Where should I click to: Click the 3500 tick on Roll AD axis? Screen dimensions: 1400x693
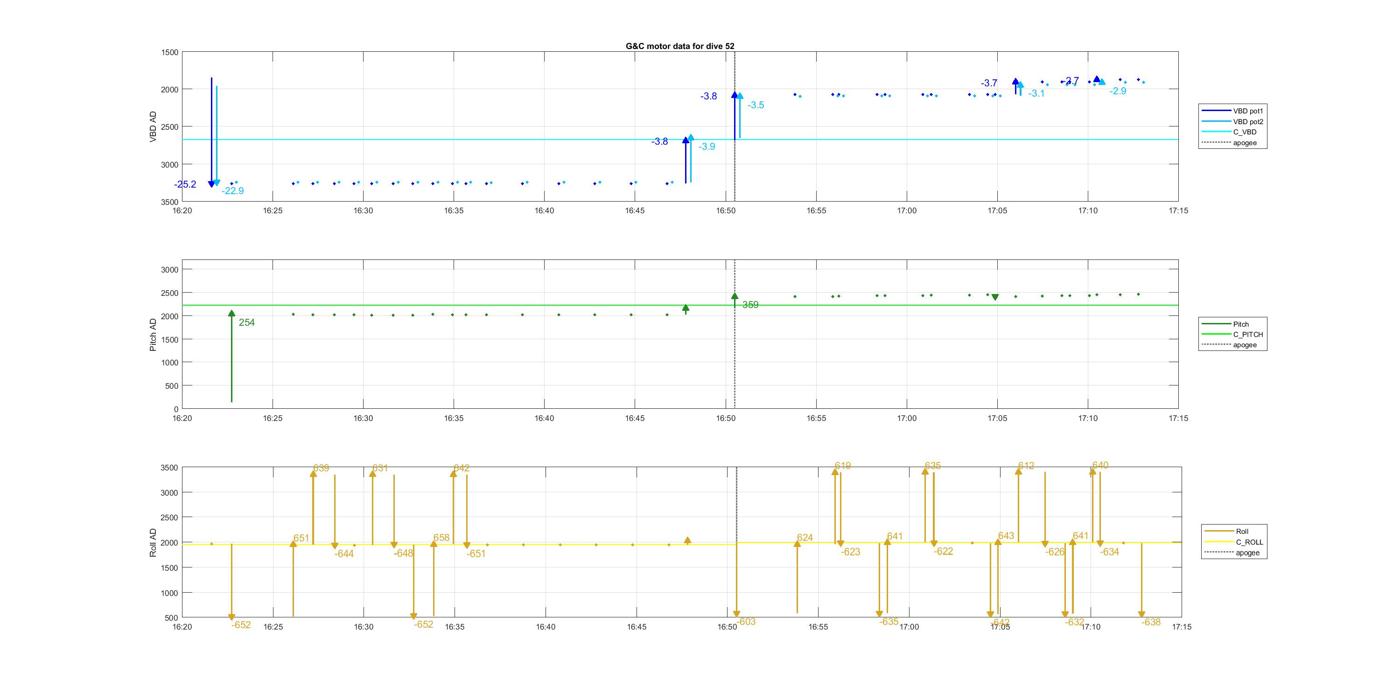coord(170,468)
